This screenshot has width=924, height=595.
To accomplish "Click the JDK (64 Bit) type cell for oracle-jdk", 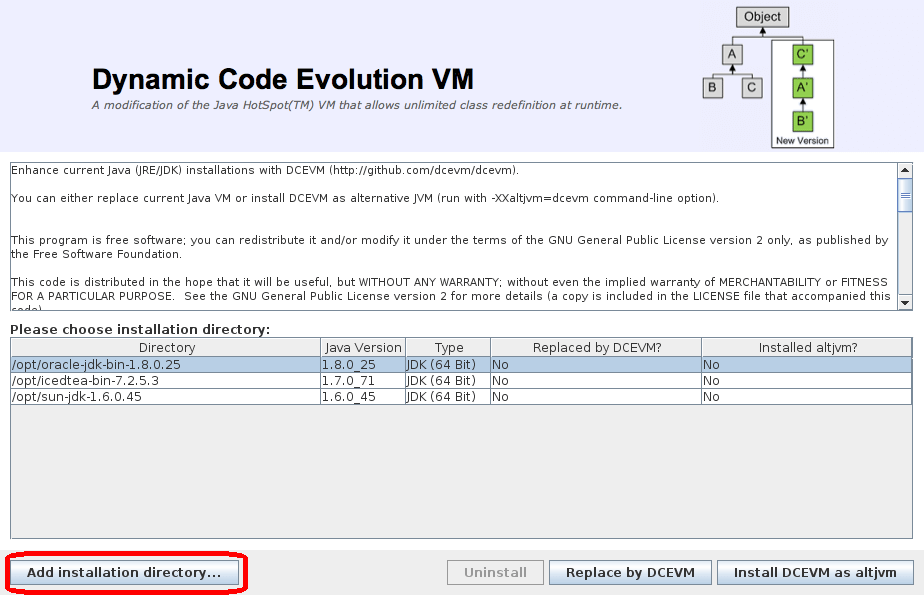I will click(x=448, y=365).
